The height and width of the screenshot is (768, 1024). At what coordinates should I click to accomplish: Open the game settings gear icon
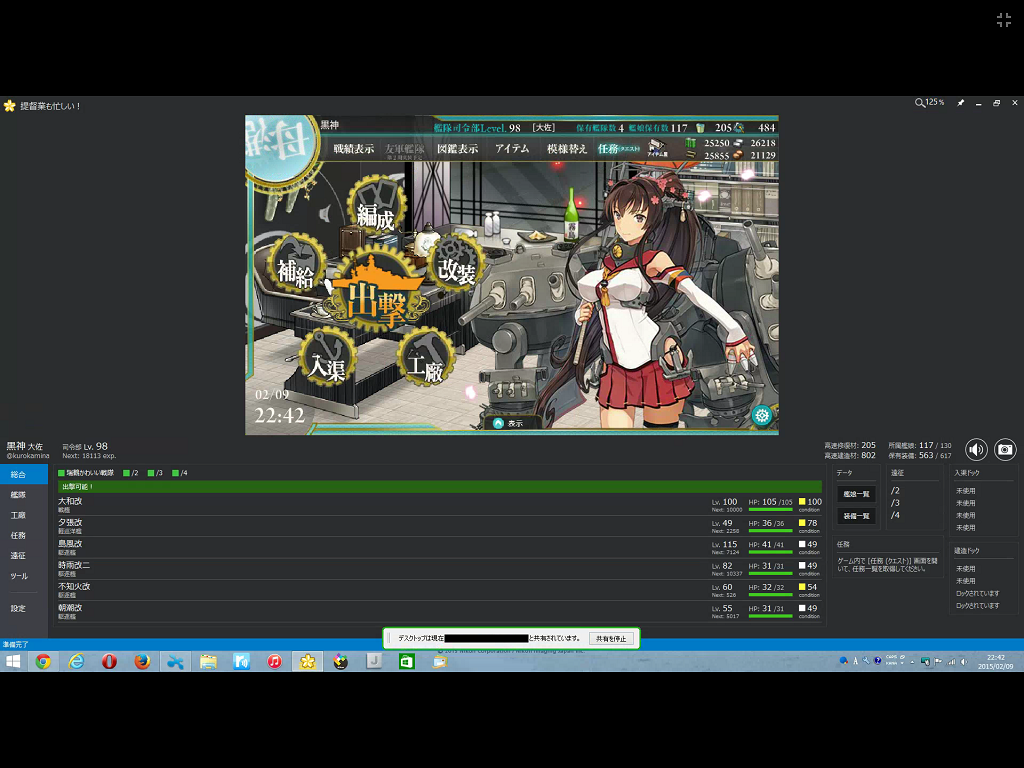tap(761, 415)
